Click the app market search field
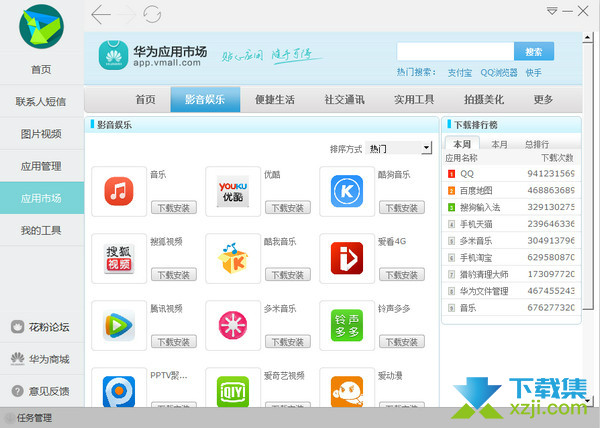The image size is (600, 428). click(x=455, y=51)
